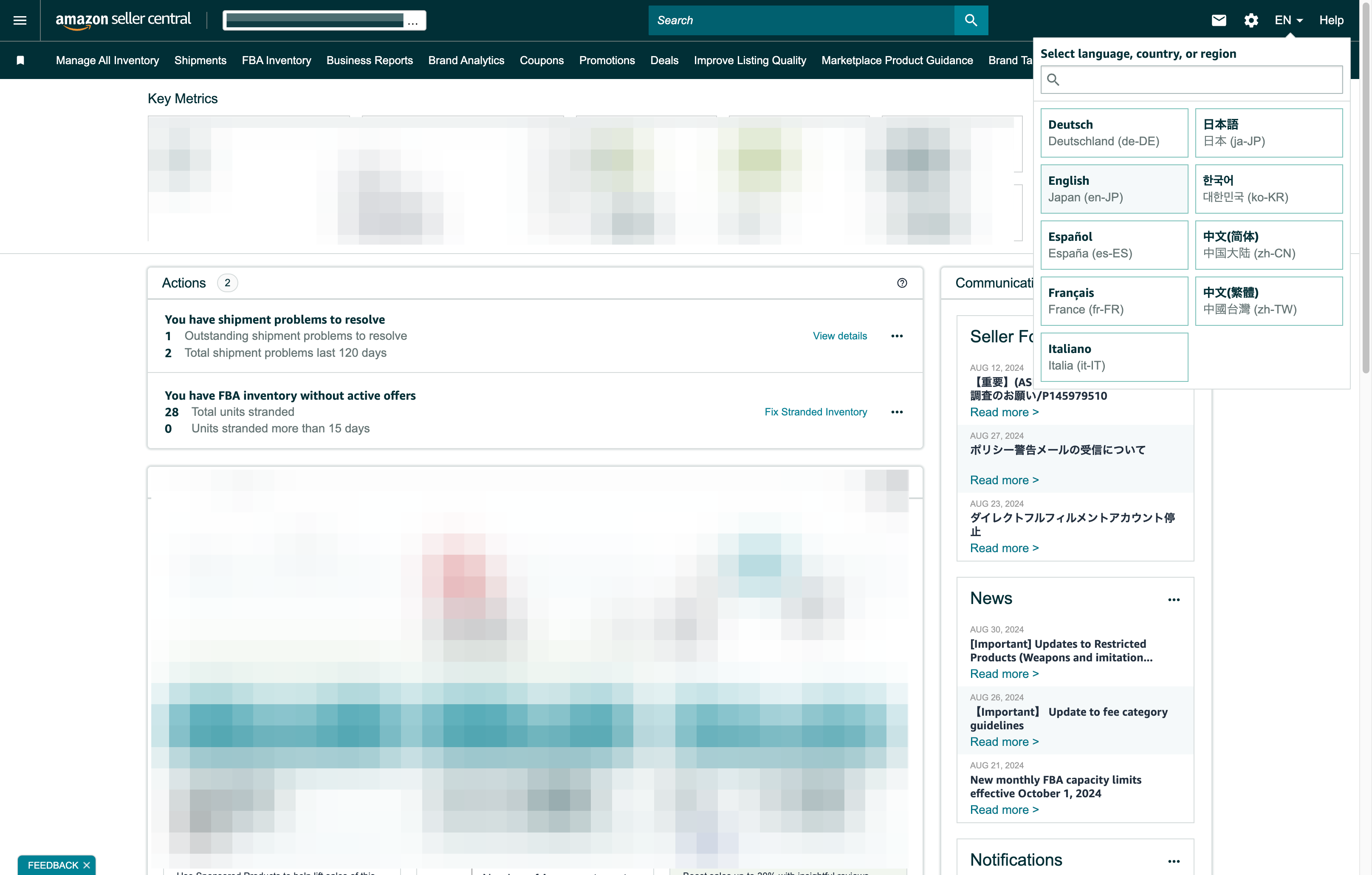
Task: Open Manage All Inventory menu
Action: click(x=107, y=60)
